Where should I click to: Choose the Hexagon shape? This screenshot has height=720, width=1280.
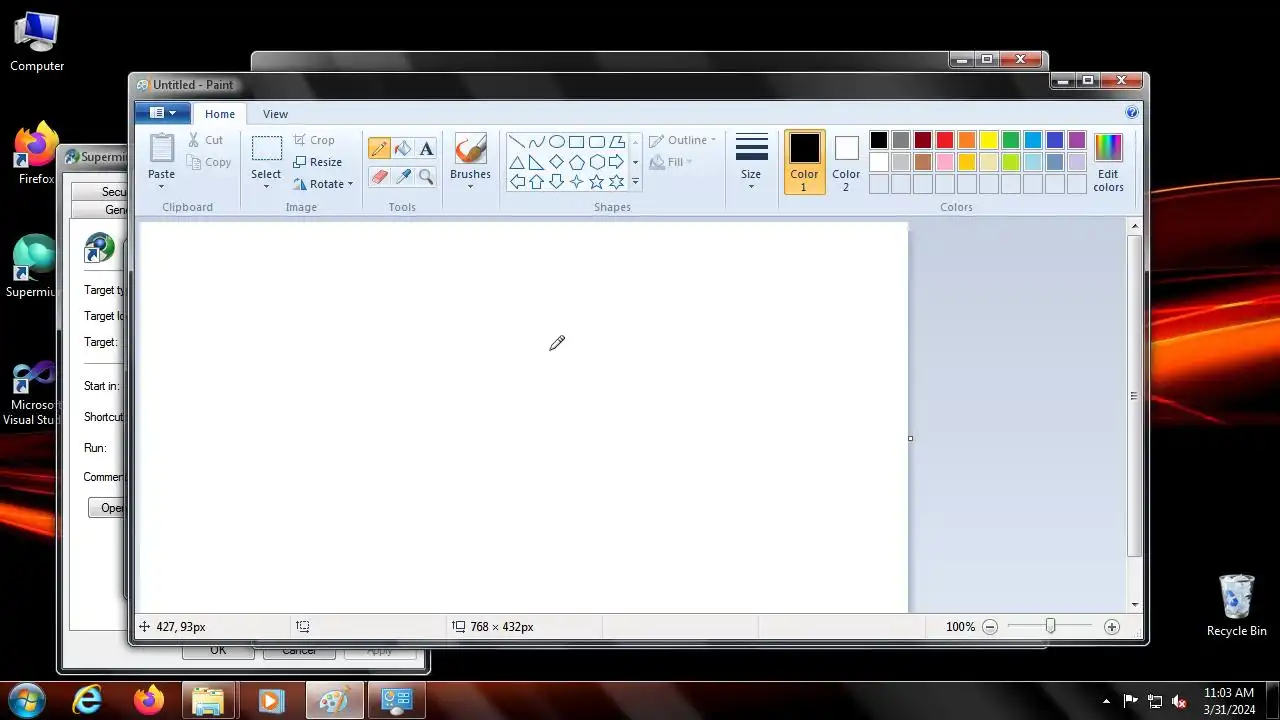click(x=597, y=162)
